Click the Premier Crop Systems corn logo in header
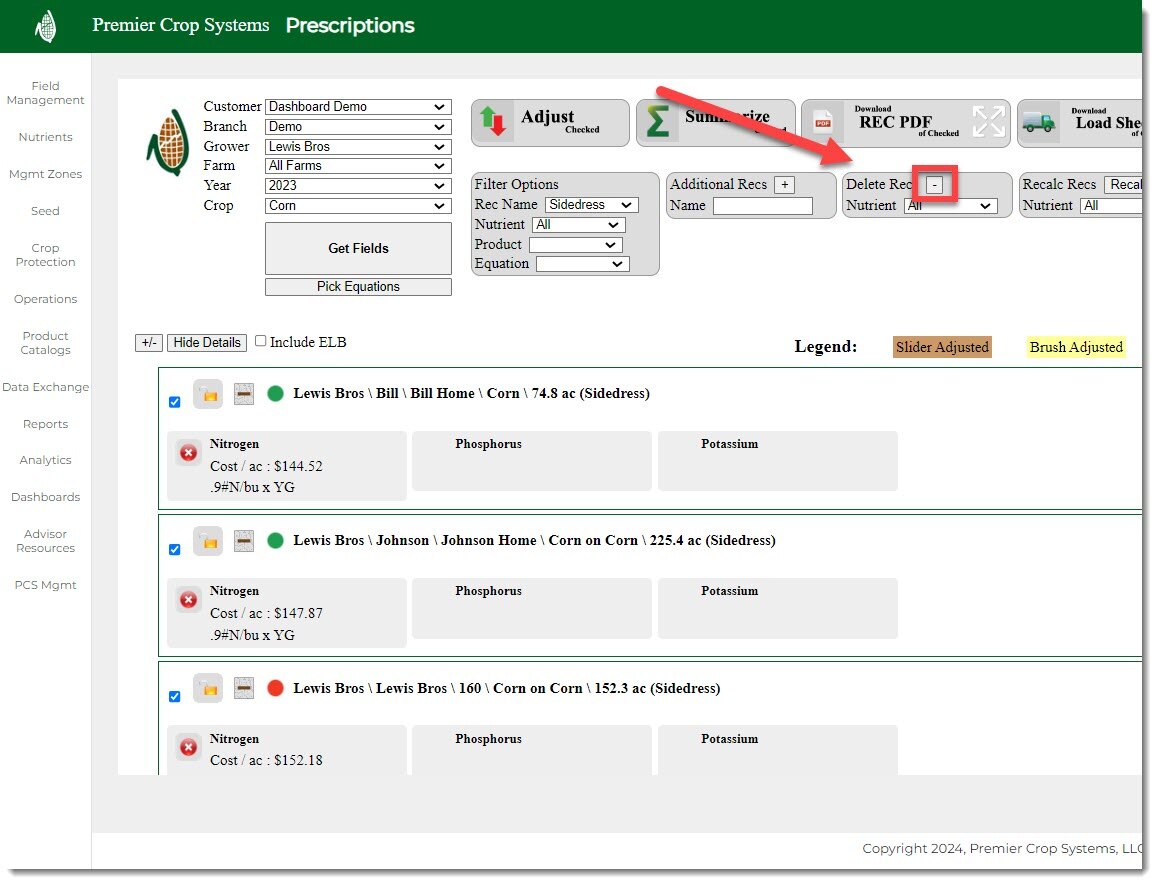The height and width of the screenshot is (884, 1157). pos(46,26)
